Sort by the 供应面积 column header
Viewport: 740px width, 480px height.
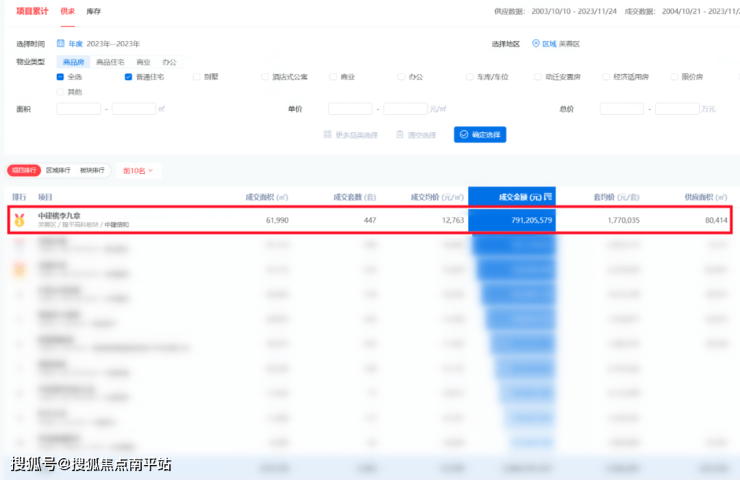(706, 197)
